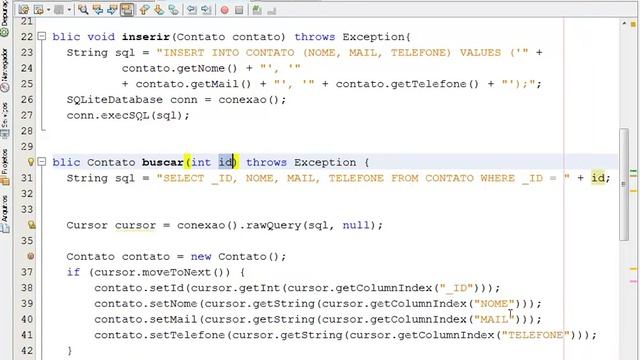Click the Find Selection magnifier icon
This screenshot has width=640, height=360.
coord(83,9)
